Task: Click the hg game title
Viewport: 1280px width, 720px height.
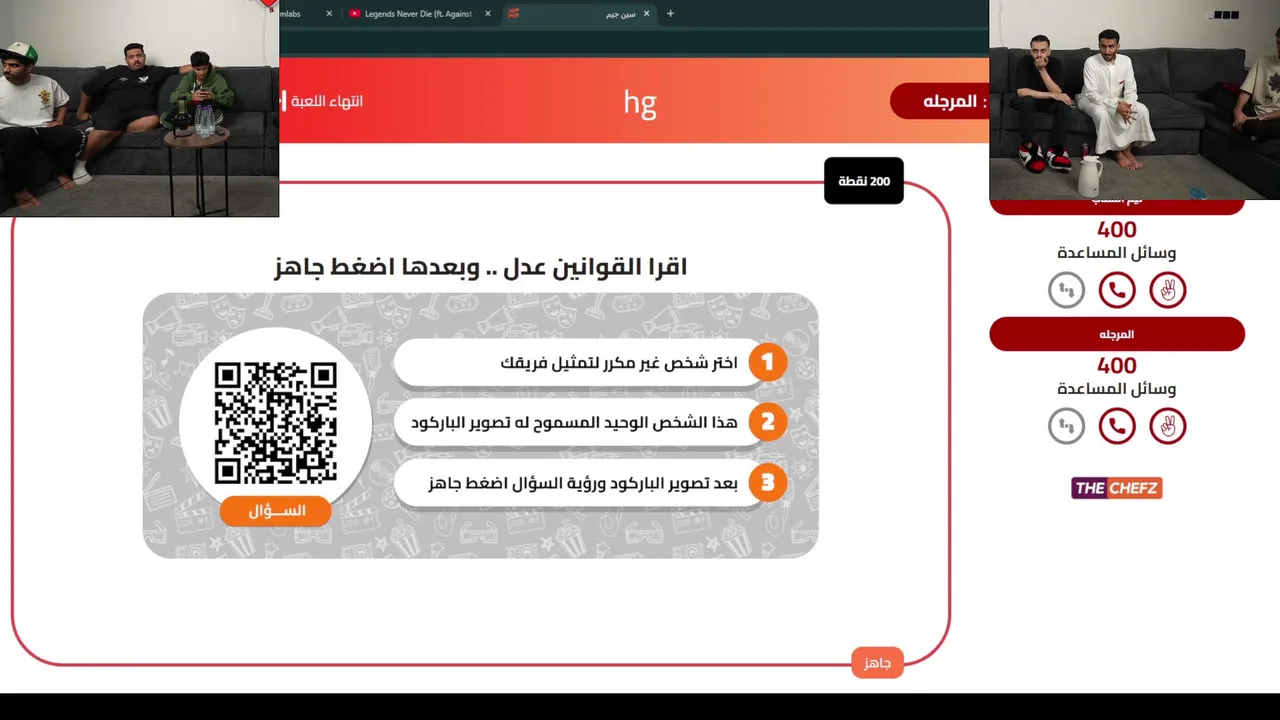Action: [640, 103]
